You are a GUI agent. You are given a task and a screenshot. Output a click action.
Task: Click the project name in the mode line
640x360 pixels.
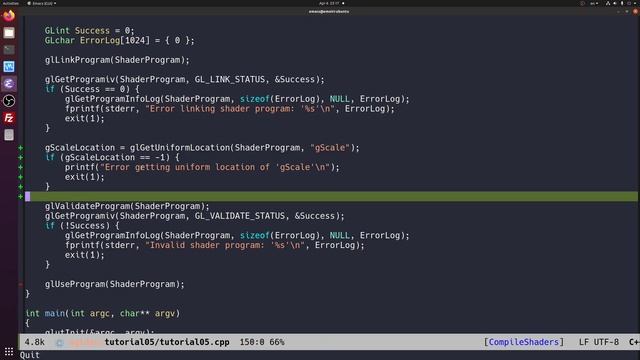(85, 342)
